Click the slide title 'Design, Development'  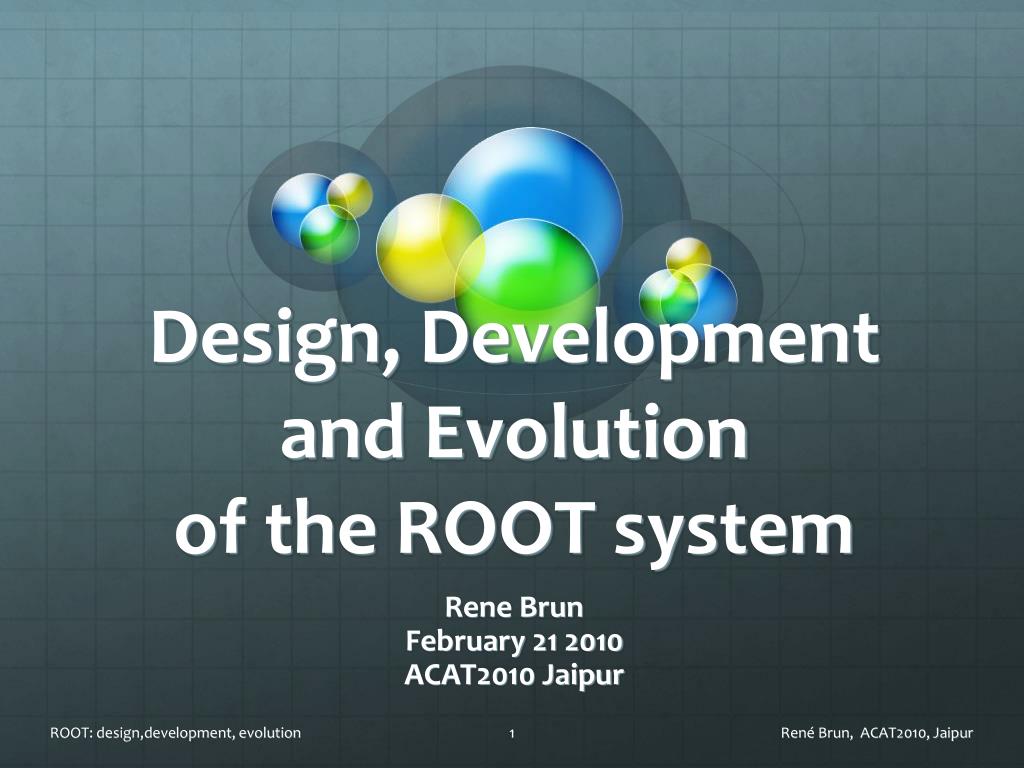[x=515, y=343]
